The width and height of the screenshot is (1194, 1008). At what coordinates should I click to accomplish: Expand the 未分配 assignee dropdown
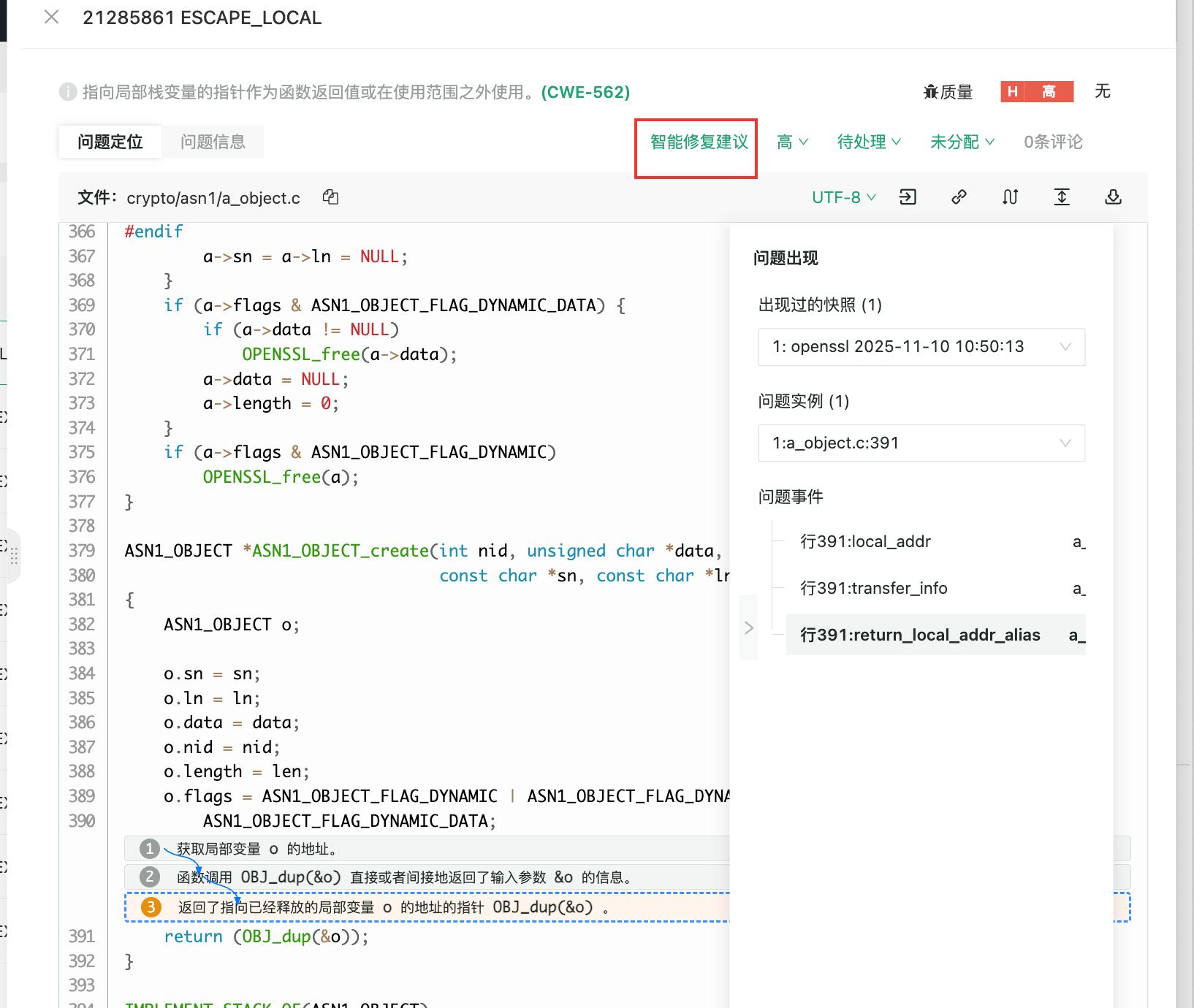tap(962, 142)
